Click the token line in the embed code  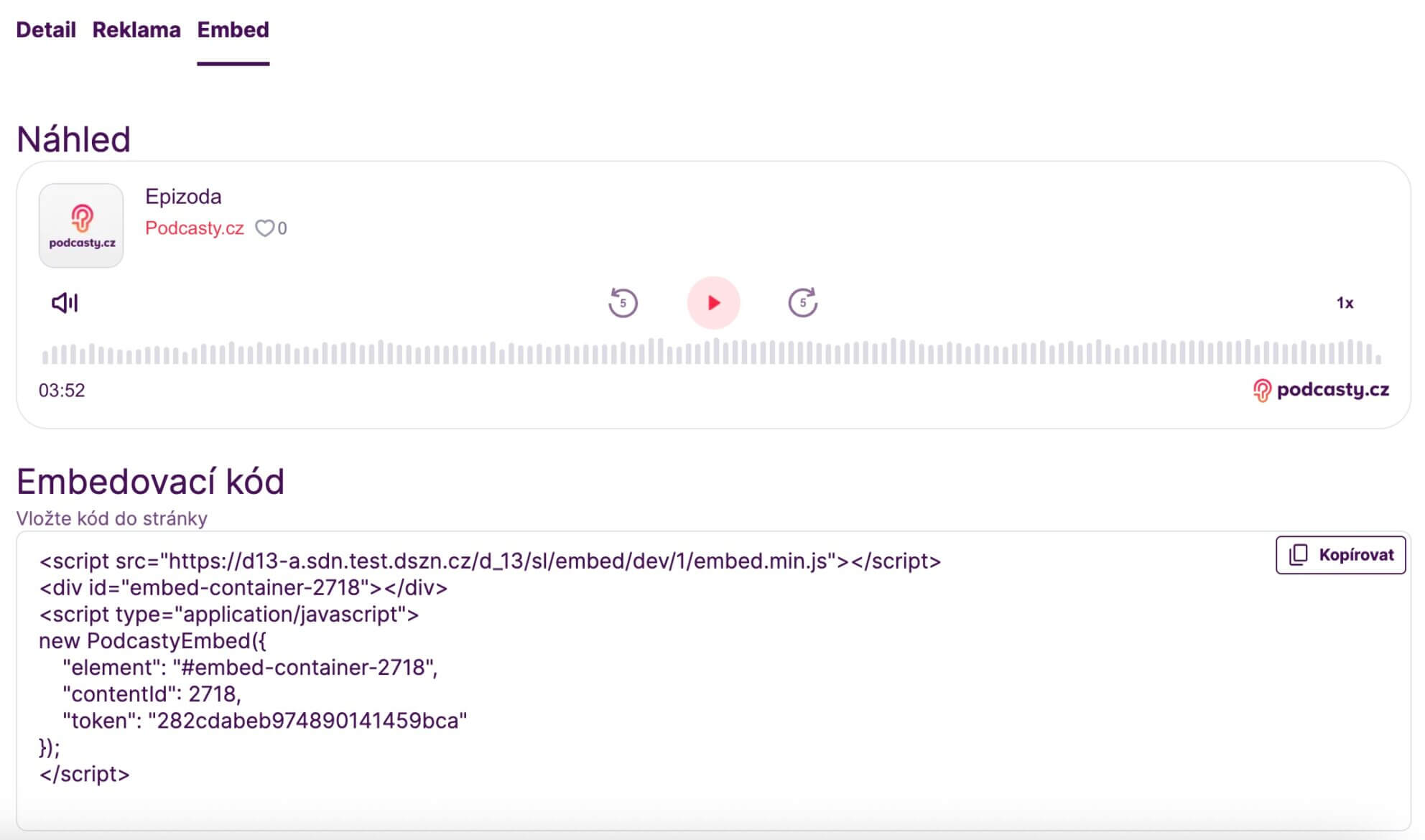click(x=264, y=721)
